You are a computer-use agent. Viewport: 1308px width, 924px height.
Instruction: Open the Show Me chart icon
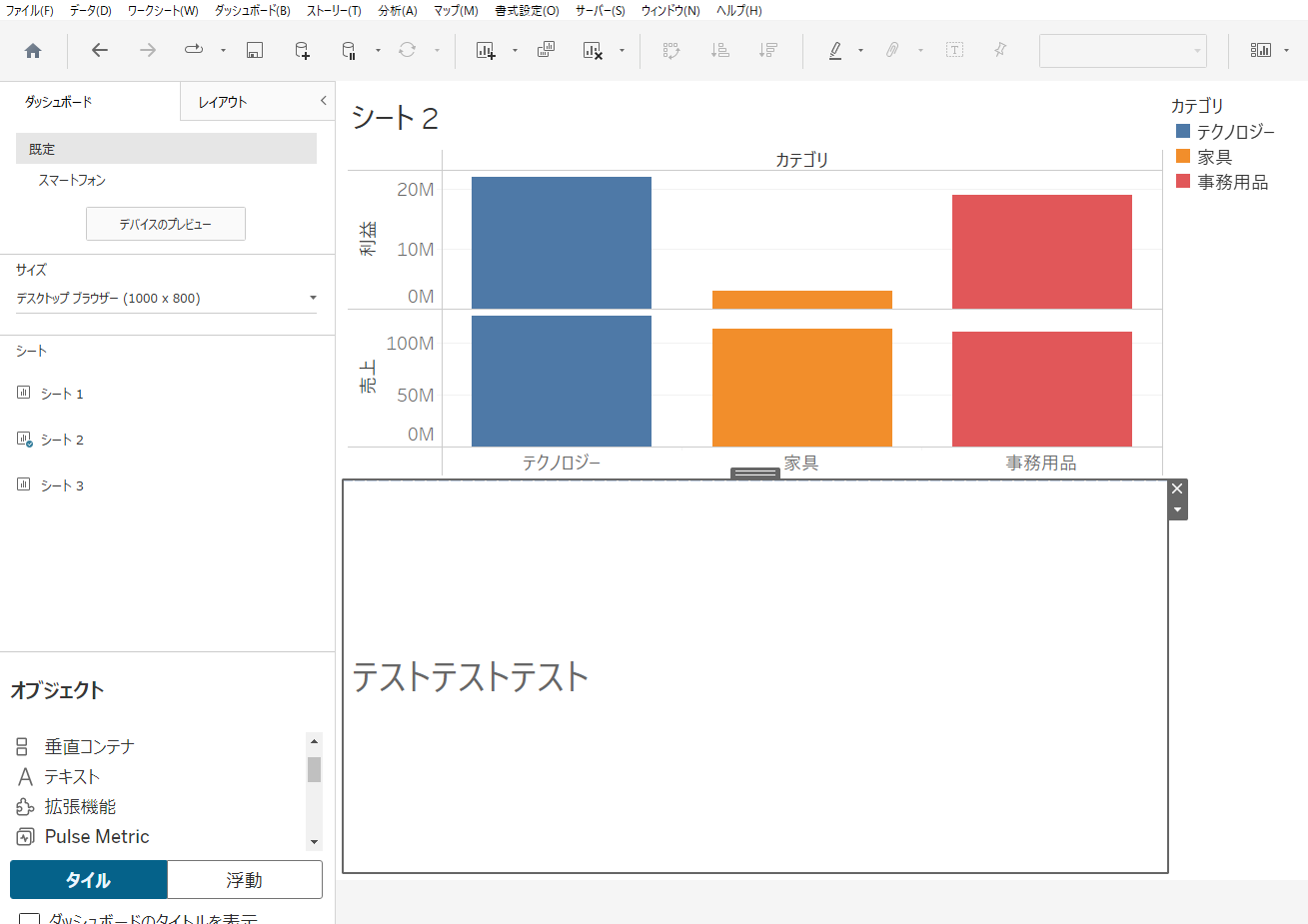coord(1261,50)
